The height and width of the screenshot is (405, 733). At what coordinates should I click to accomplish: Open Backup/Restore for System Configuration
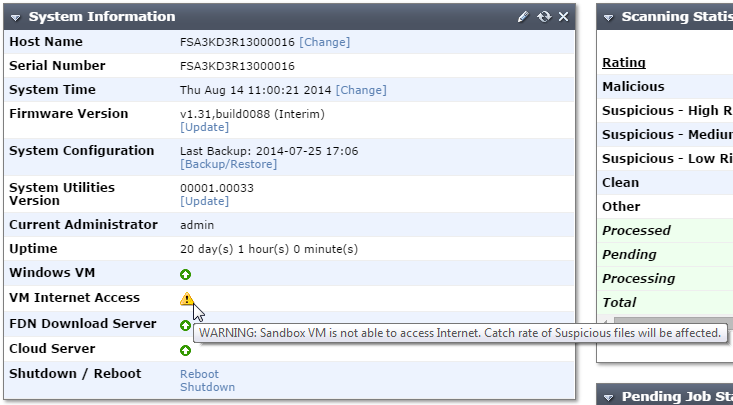pos(228,164)
